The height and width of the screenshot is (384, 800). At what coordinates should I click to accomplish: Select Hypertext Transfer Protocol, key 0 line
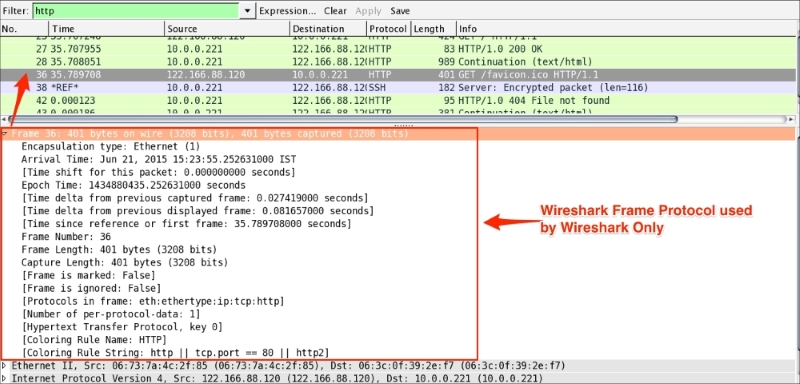point(121,327)
